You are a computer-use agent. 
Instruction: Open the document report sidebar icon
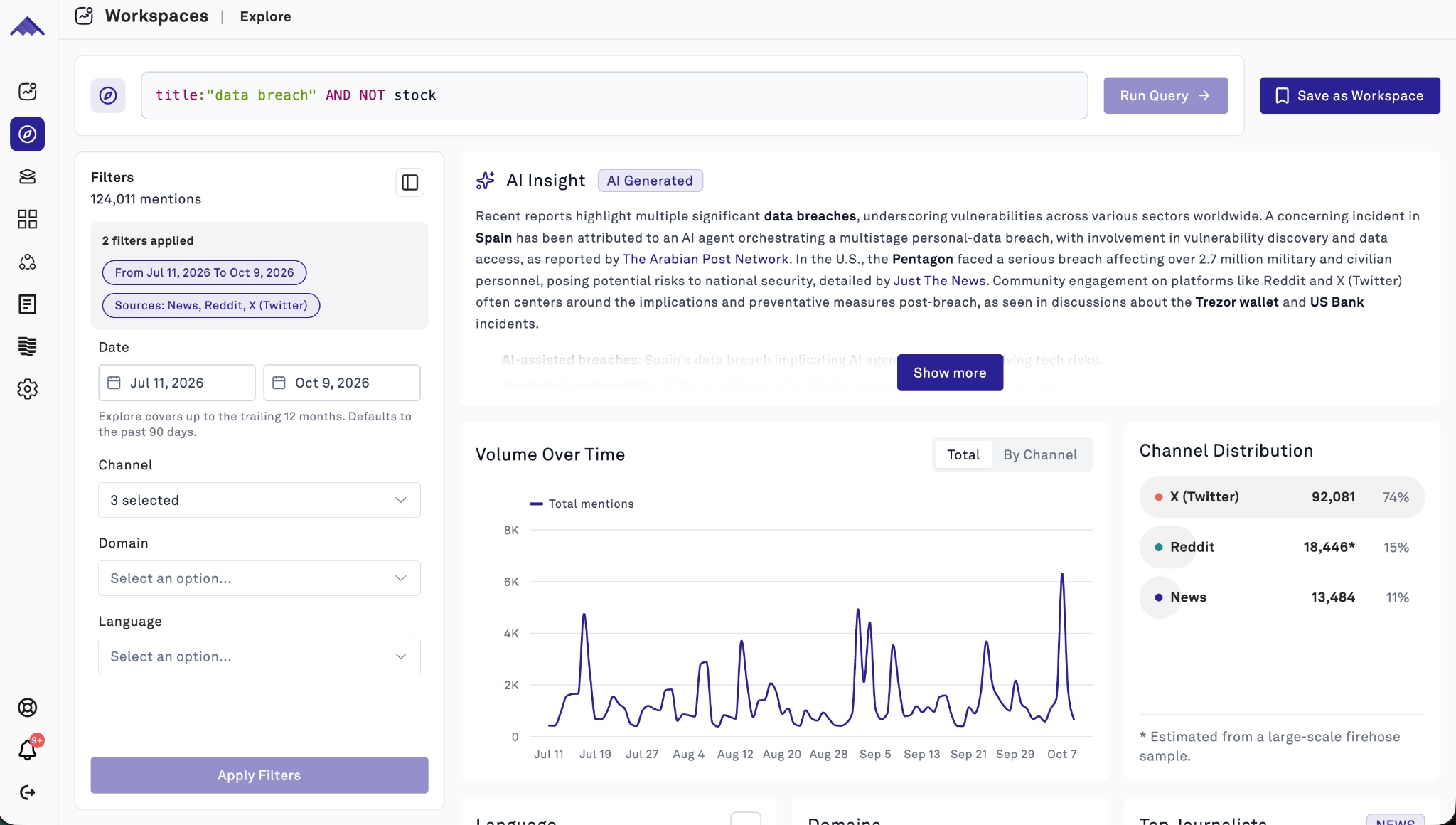pyautogui.click(x=27, y=304)
